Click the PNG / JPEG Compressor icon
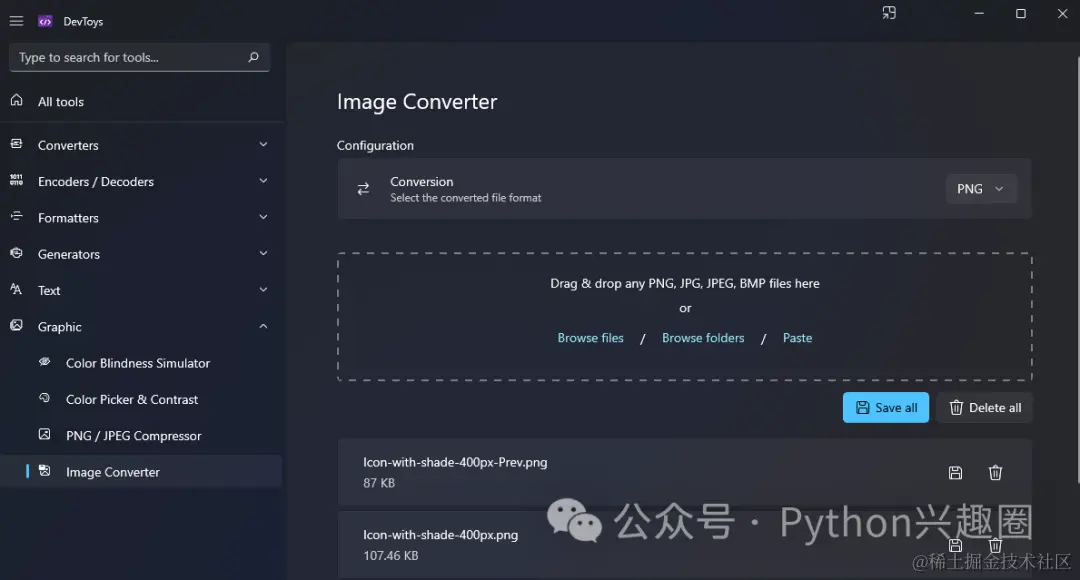This screenshot has height=580, width=1080. click(45, 435)
